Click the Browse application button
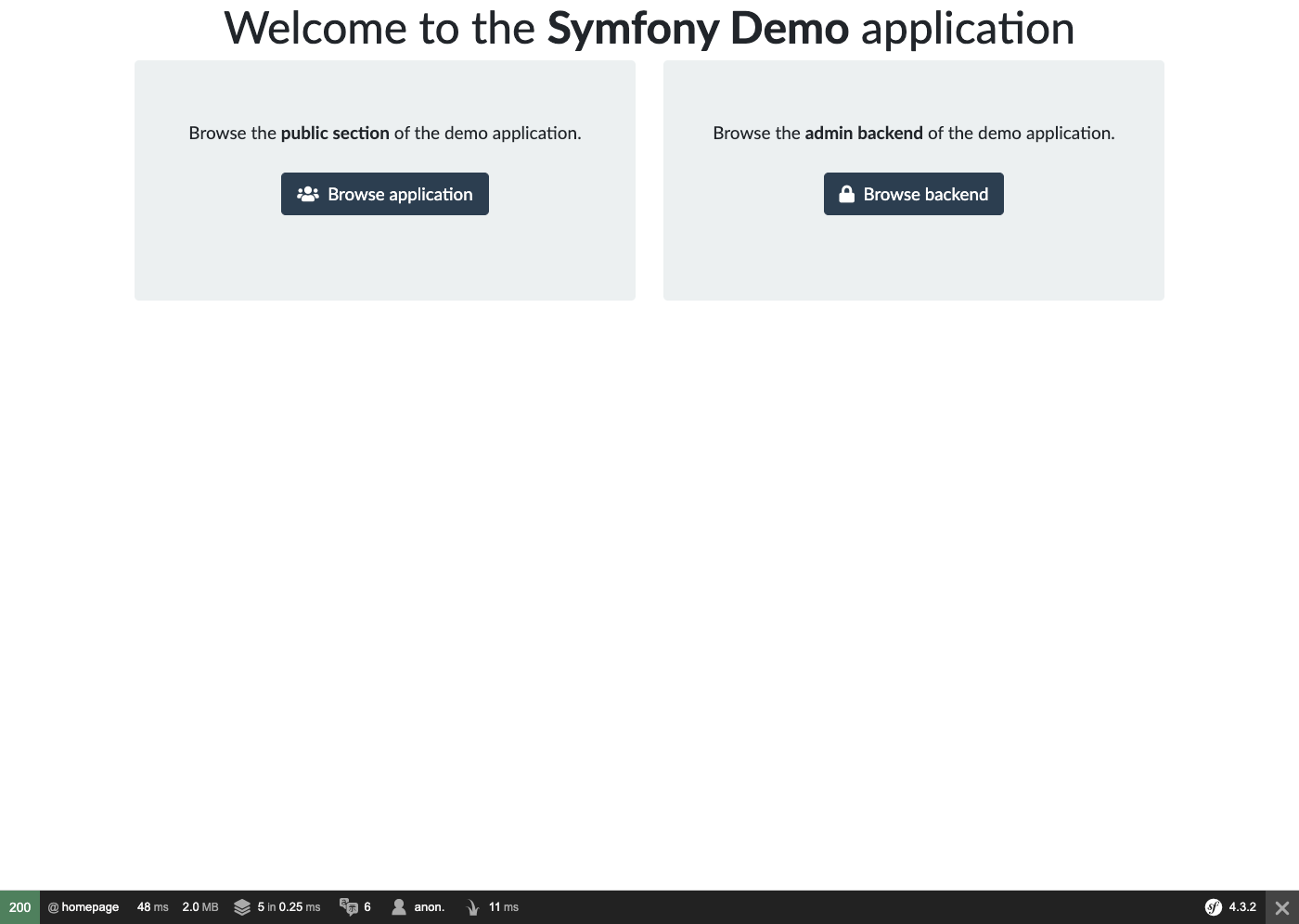This screenshot has height=924, width=1299. (x=385, y=194)
